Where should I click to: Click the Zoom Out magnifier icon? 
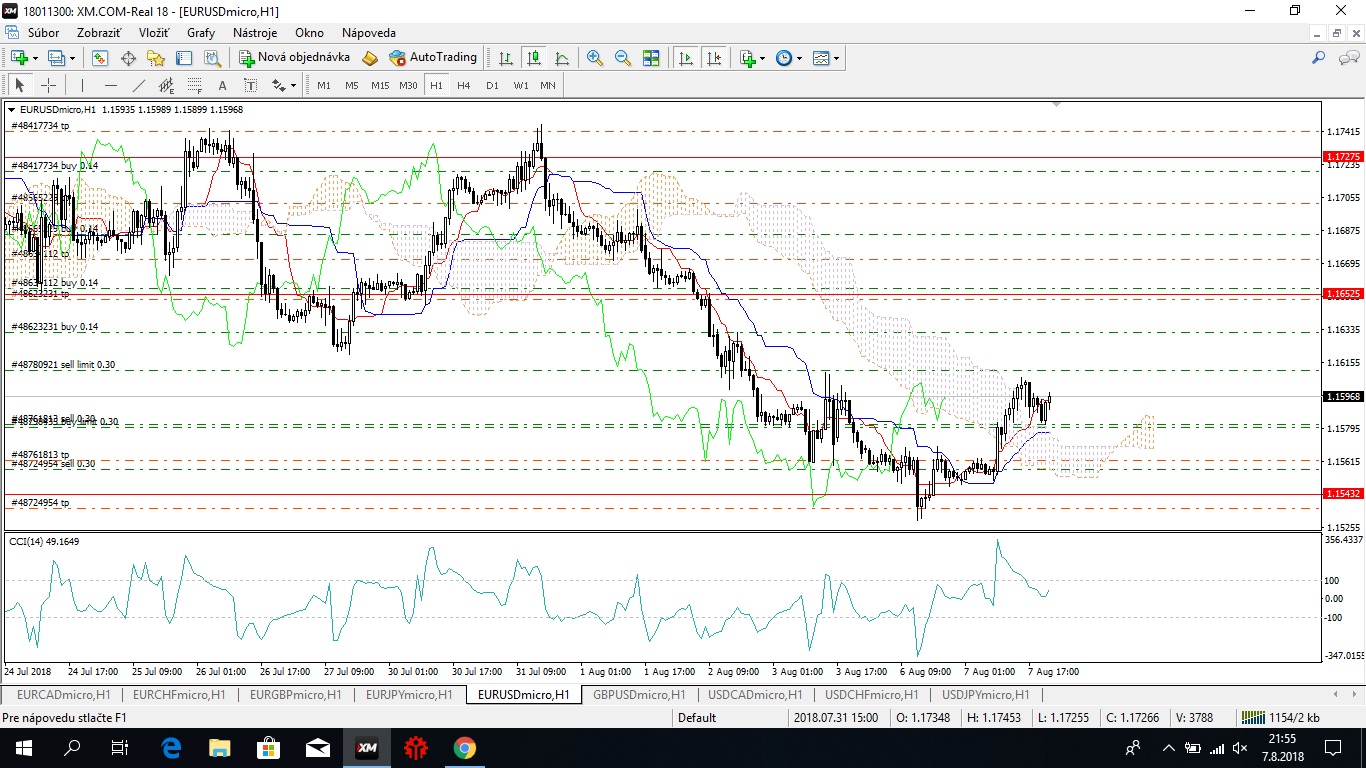623,58
